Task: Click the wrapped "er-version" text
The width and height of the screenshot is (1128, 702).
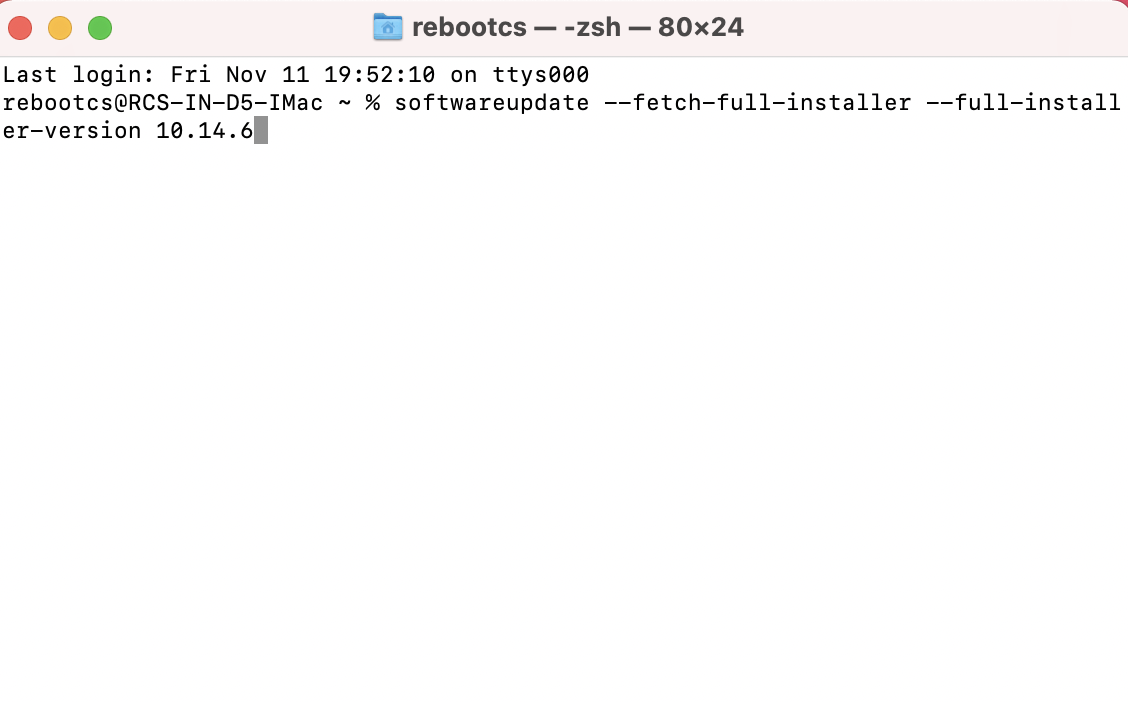Action: click(x=72, y=131)
